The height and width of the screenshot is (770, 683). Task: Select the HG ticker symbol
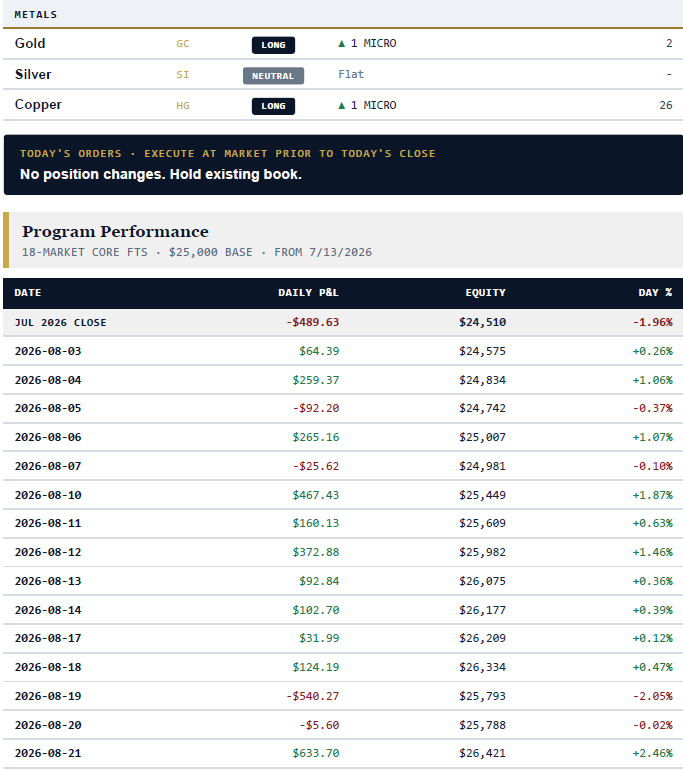(x=183, y=106)
